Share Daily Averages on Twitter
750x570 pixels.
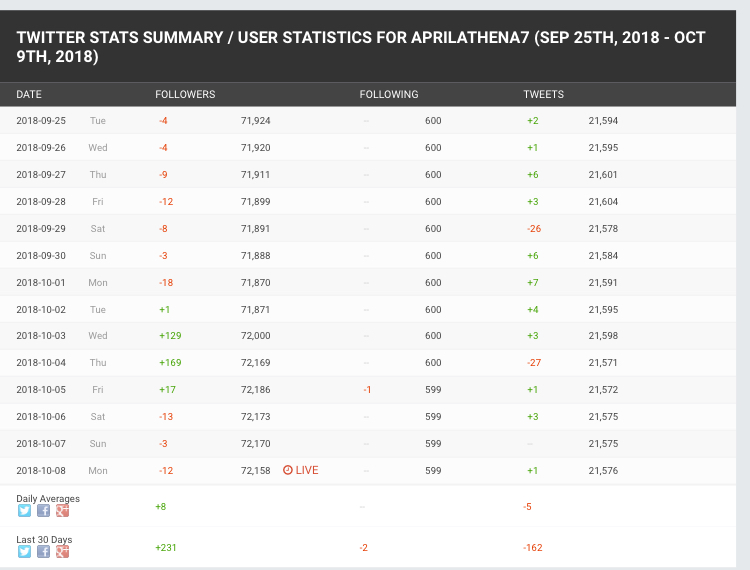[x=24, y=511]
